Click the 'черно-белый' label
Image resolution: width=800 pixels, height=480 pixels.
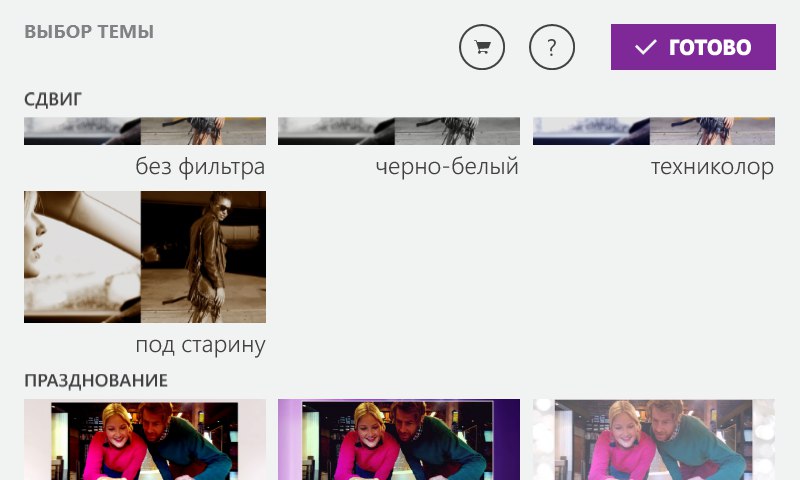[447, 167]
